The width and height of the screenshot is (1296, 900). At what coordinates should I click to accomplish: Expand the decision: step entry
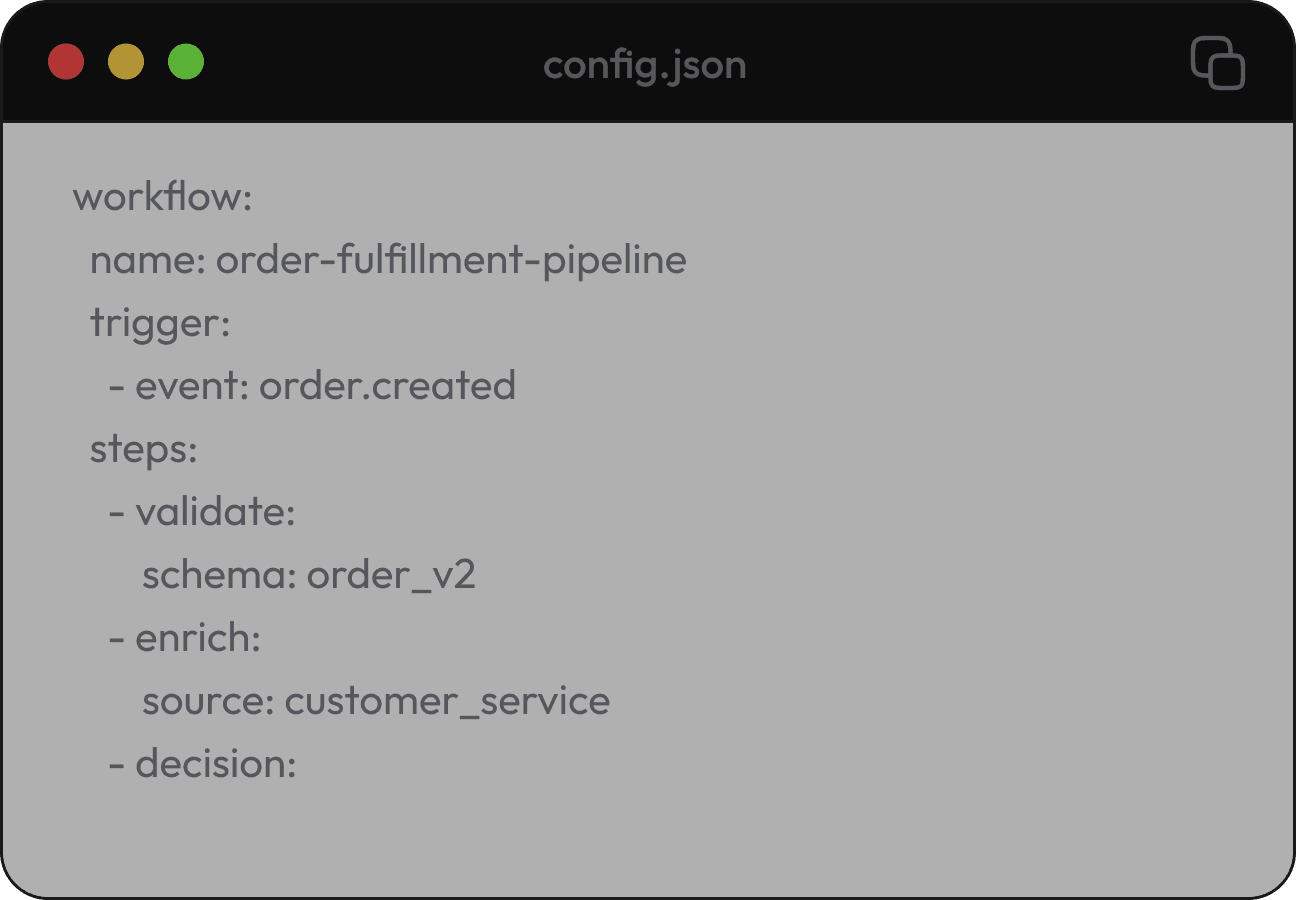(x=202, y=763)
